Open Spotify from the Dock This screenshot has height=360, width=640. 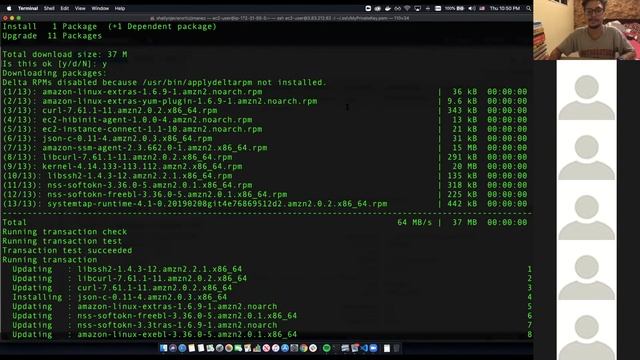[x=327, y=348]
